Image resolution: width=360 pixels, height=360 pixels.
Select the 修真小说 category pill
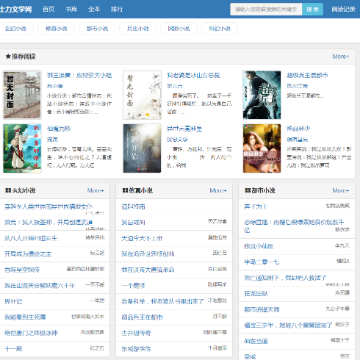[56, 29]
